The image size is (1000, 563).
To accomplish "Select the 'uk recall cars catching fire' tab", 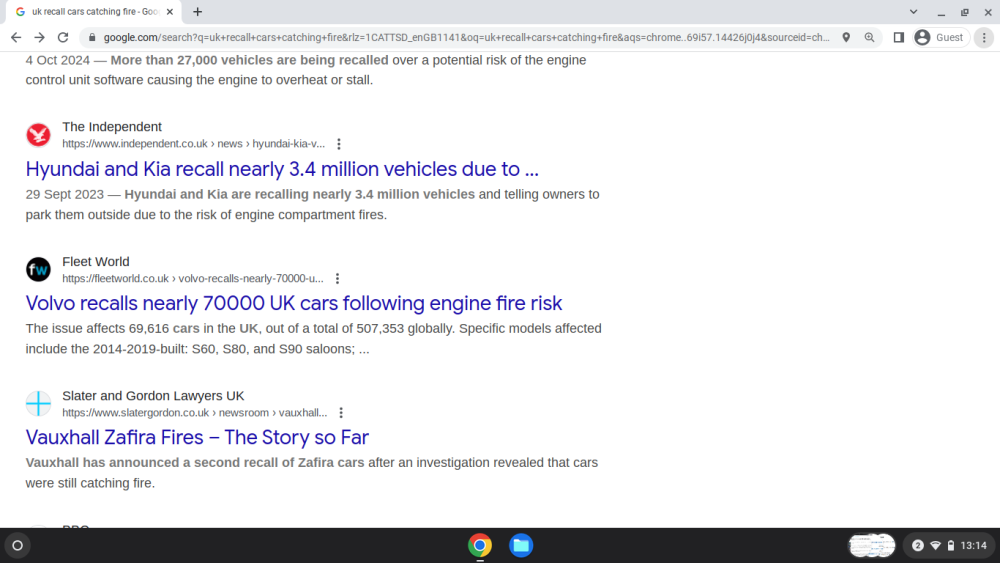I will point(95,11).
